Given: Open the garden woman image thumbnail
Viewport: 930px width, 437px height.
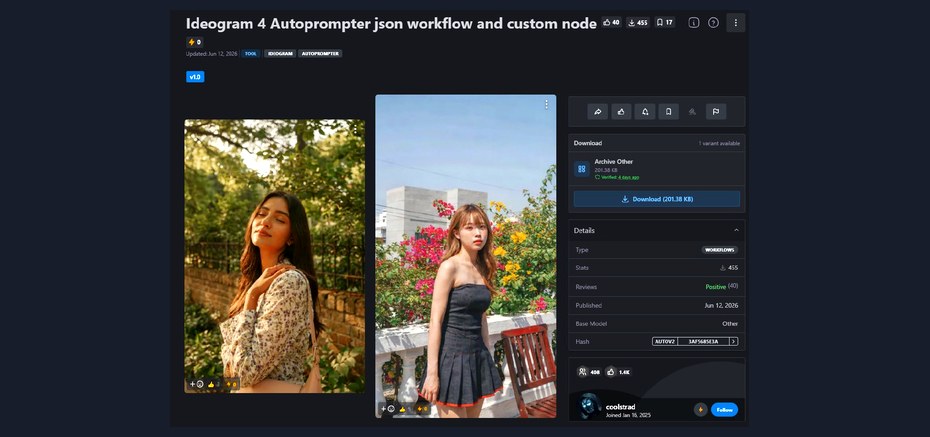Looking at the screenshot, I should point(275,256).
